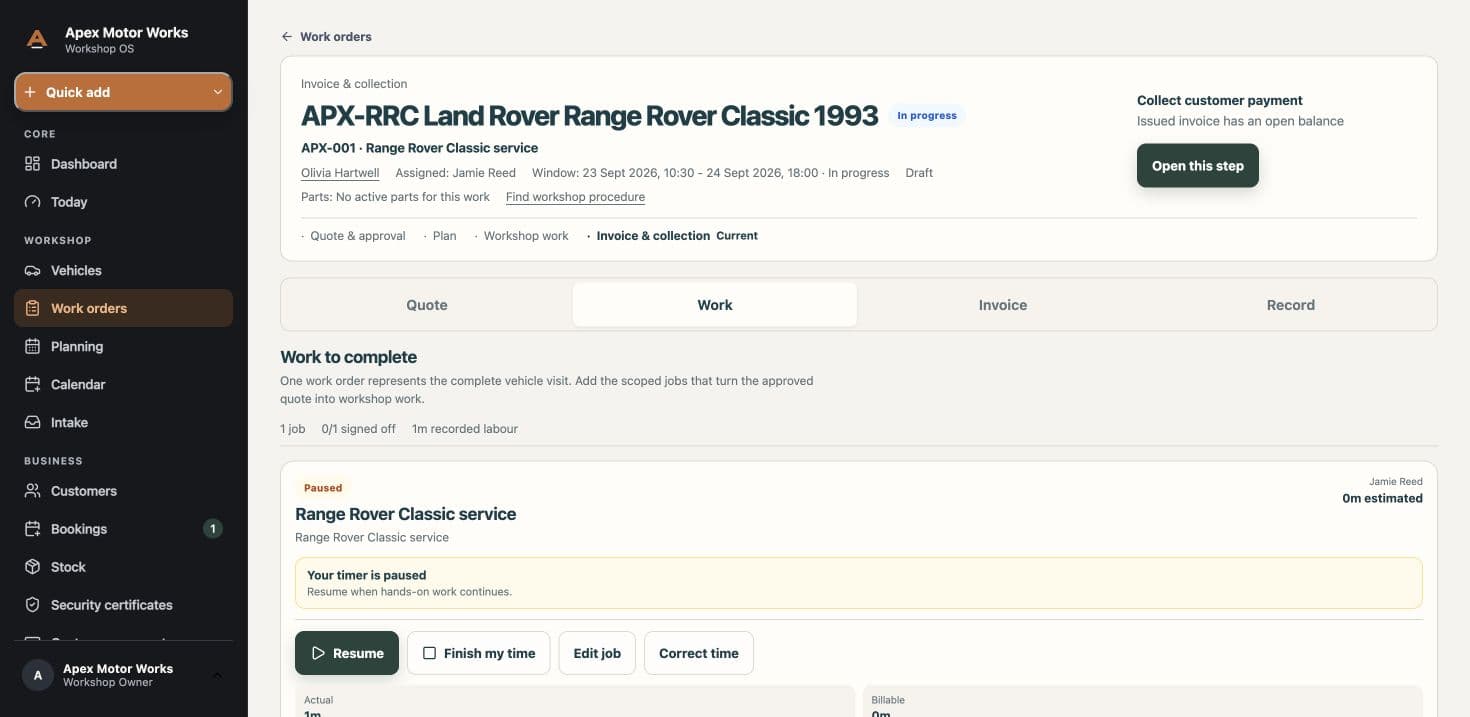Open Stock using the box icon
Screen dimensions: 1470x717
33,567
